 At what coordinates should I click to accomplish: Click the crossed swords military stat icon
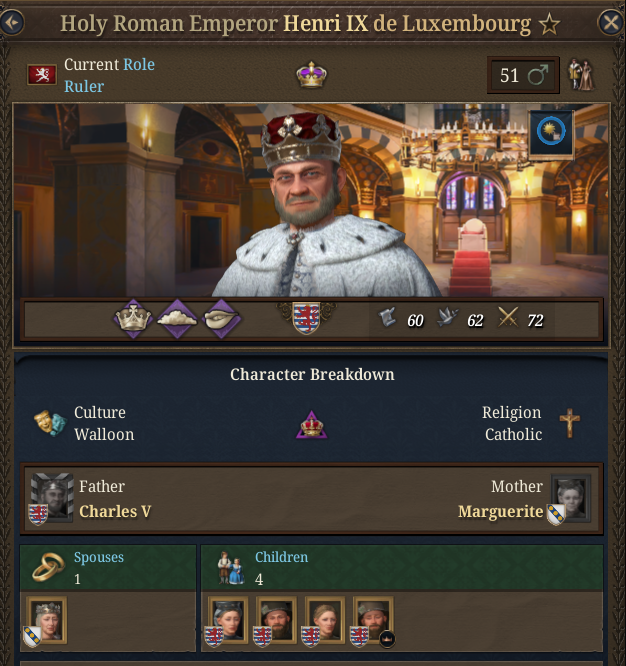(x=508, y=319)
